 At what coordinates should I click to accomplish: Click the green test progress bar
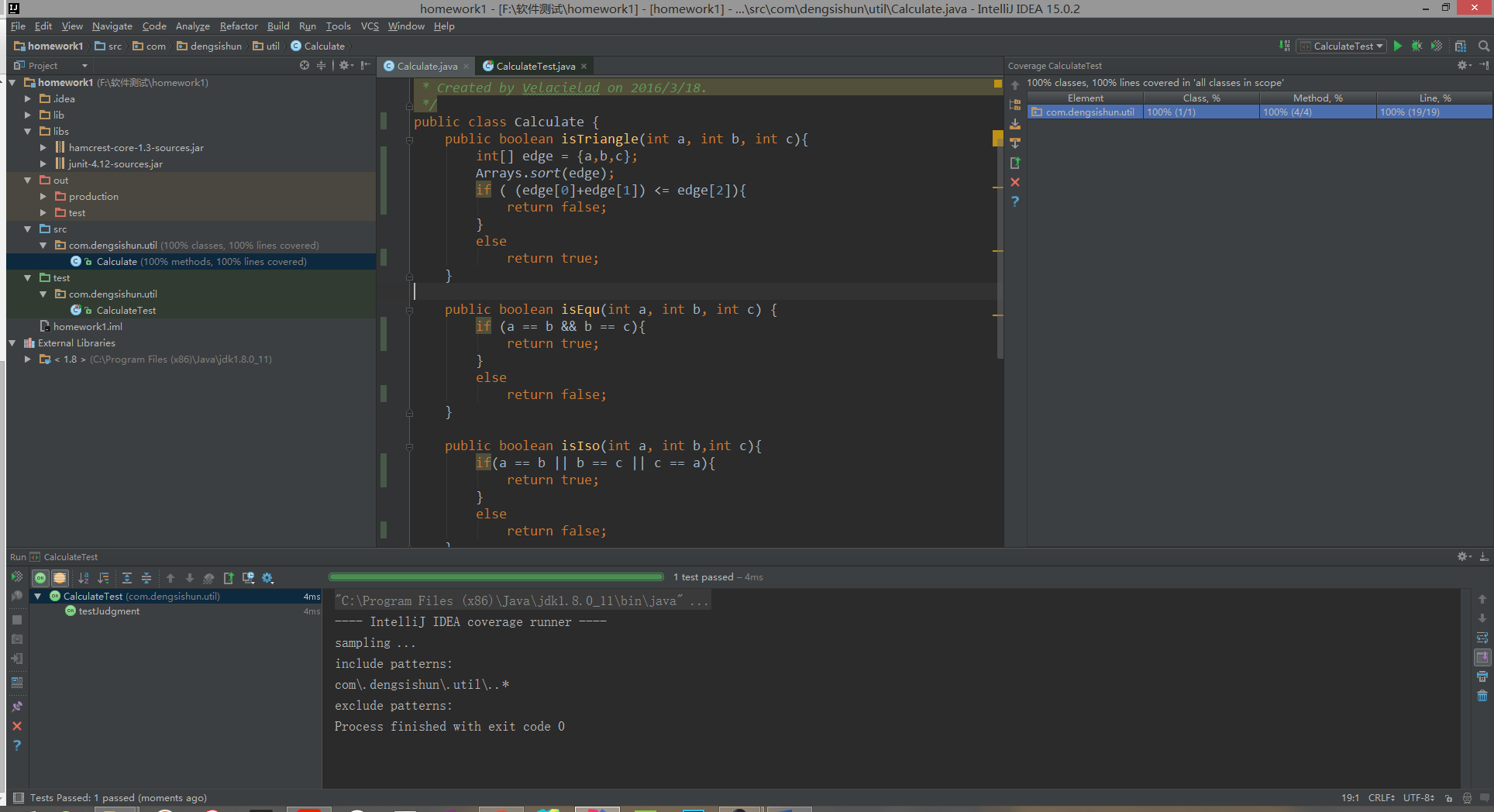(x=496, y=577)
